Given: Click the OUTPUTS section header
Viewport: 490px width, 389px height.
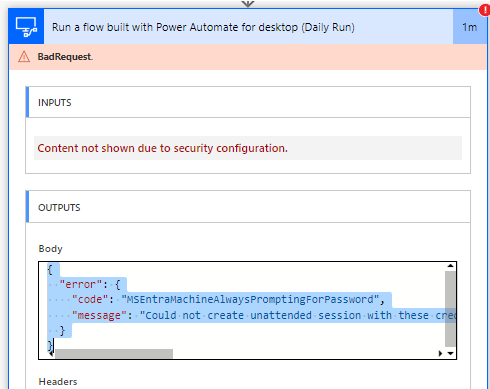Looking at the screenshot, I should pos(248,207).
